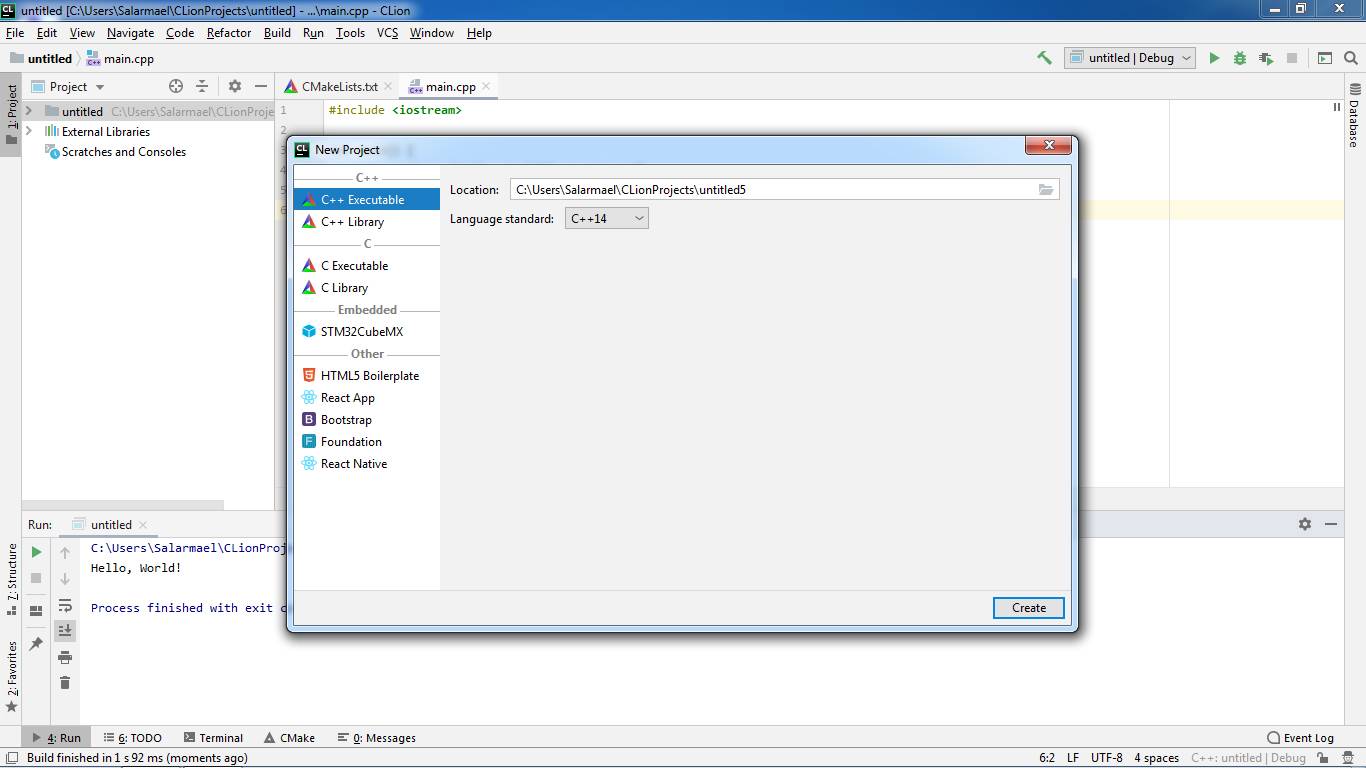The height and width of the screenshot is (768, 1366).
Task: Click 4 spaces indent selector in status bar
Action: click(1156, 758)
